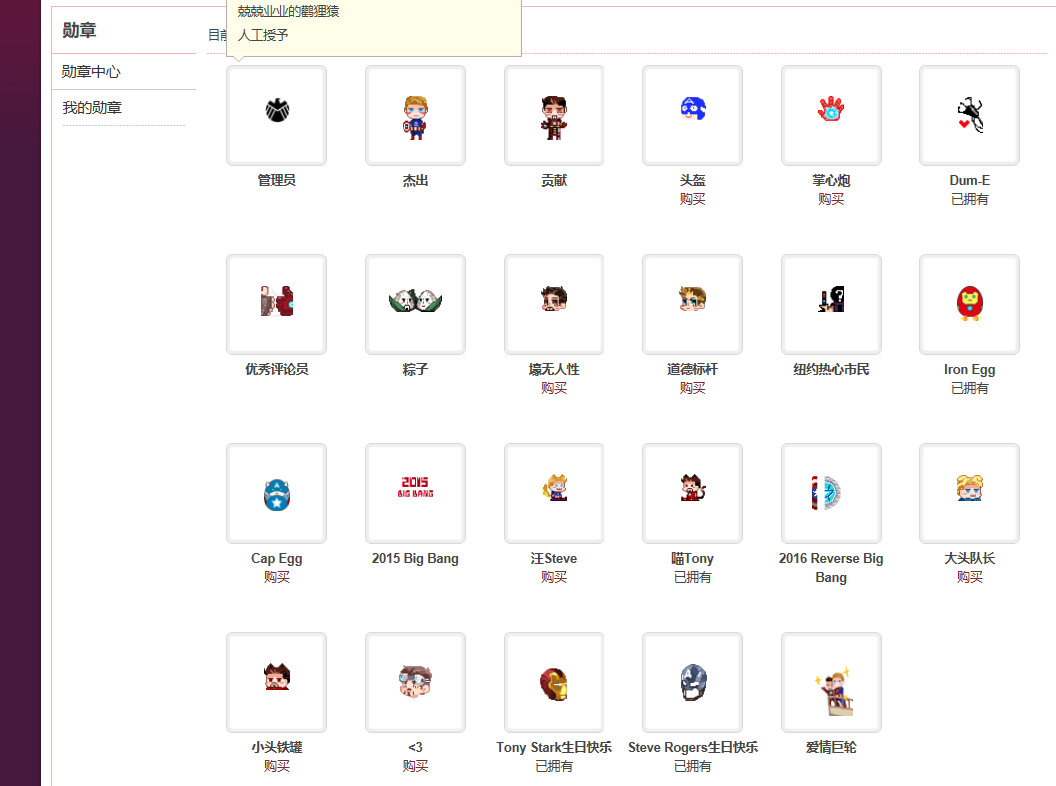Select the 管理员 S.H.I.E.L.D. shield badge icon
Image resolution: width=1056 pixels, height=786 pixels.
coord(276,113)
